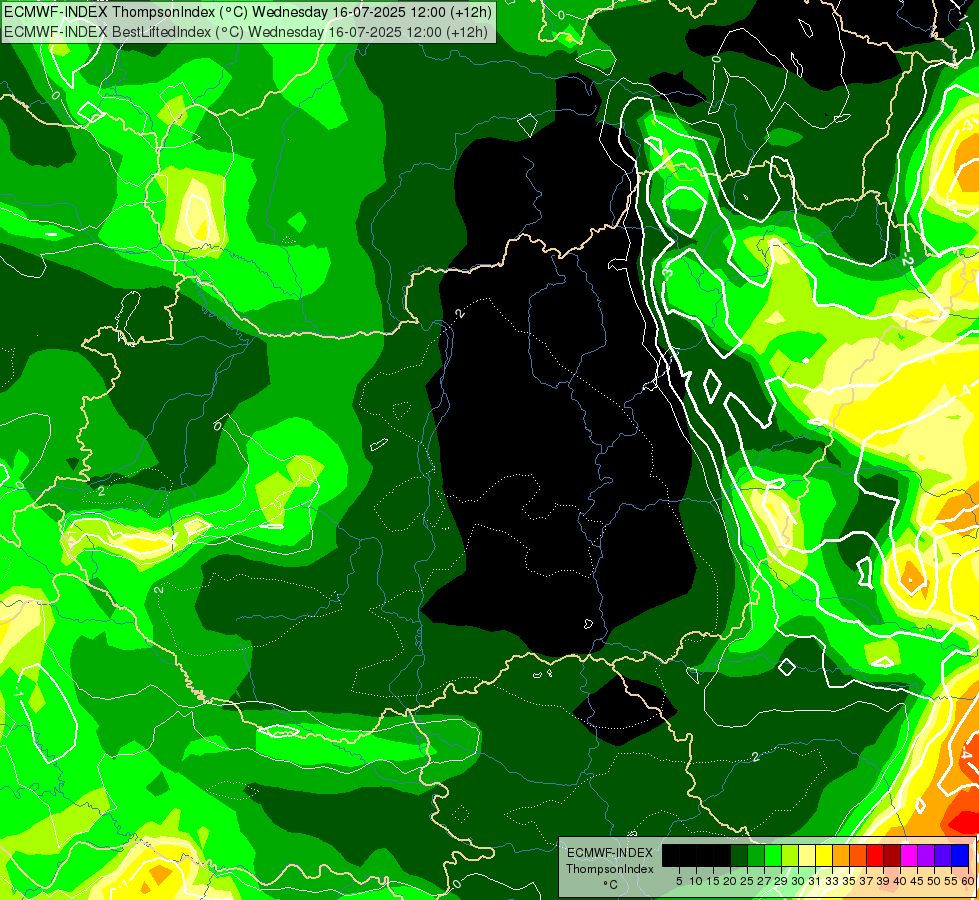Click the ThompsonIndex title line in header

(248, 11)
